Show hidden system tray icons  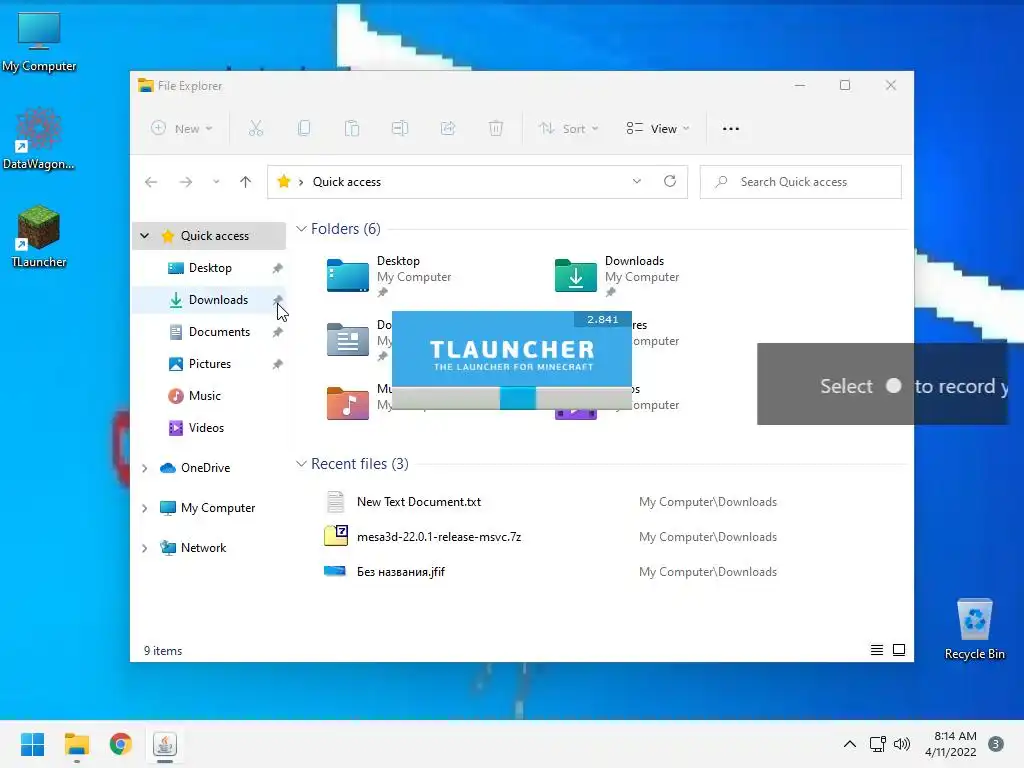[x=850, y=744]
